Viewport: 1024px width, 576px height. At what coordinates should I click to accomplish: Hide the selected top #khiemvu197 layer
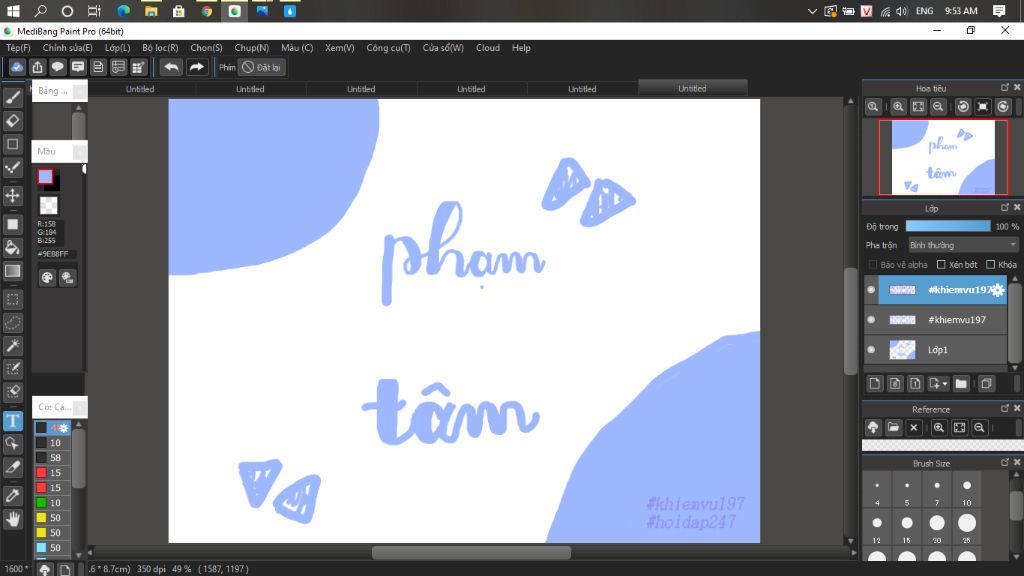point(871,289)
